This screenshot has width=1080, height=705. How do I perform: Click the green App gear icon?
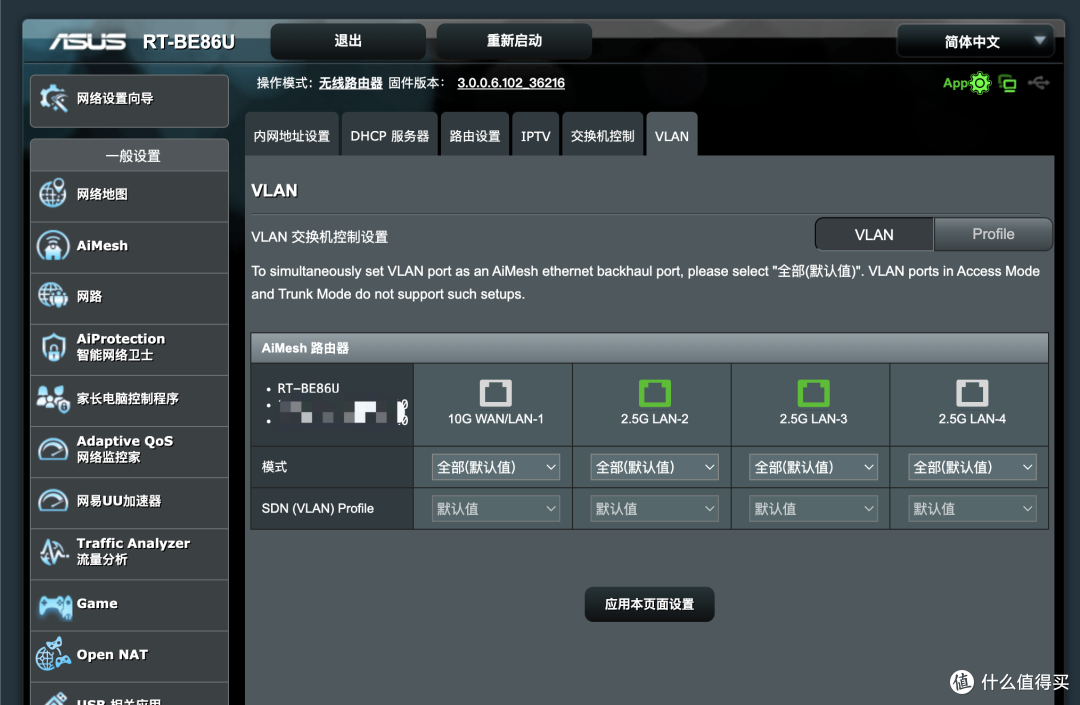pos(979,84)
